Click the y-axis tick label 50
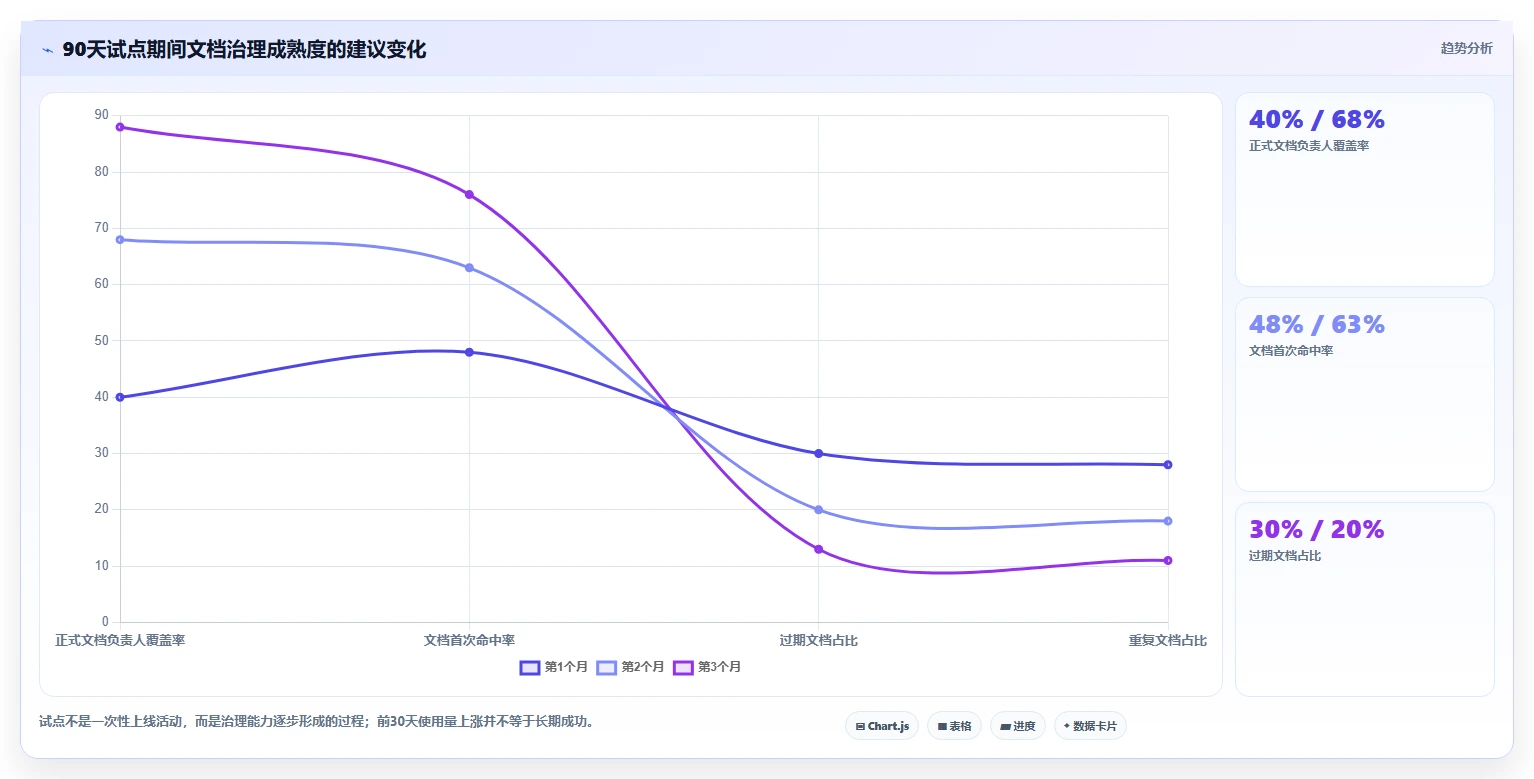Screen dimensions: 1534x779 click(x=101, y=340)
